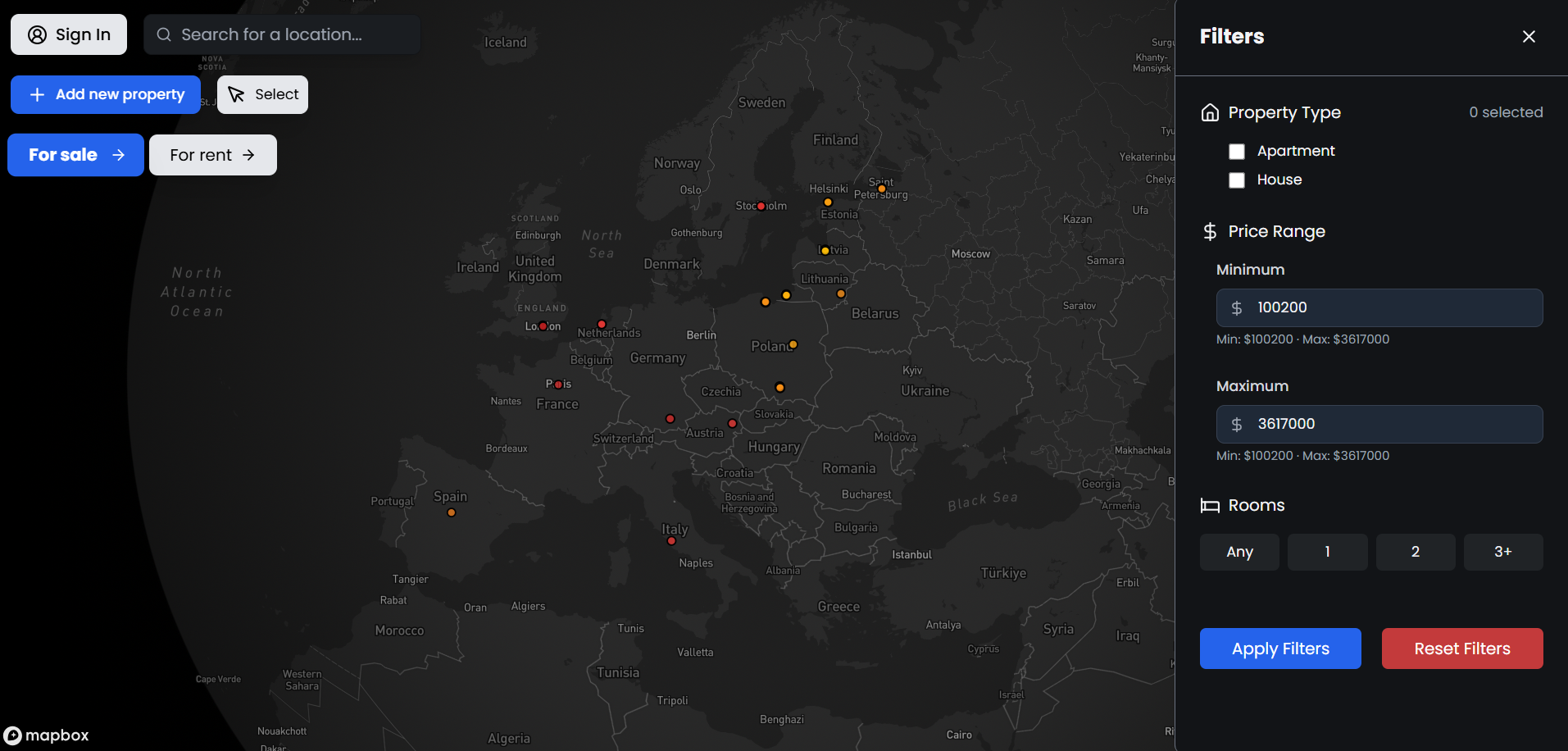This screenshot has height=751, width=1568.
Task: Click the Rooms bed icon
Action: (1210, 506)
